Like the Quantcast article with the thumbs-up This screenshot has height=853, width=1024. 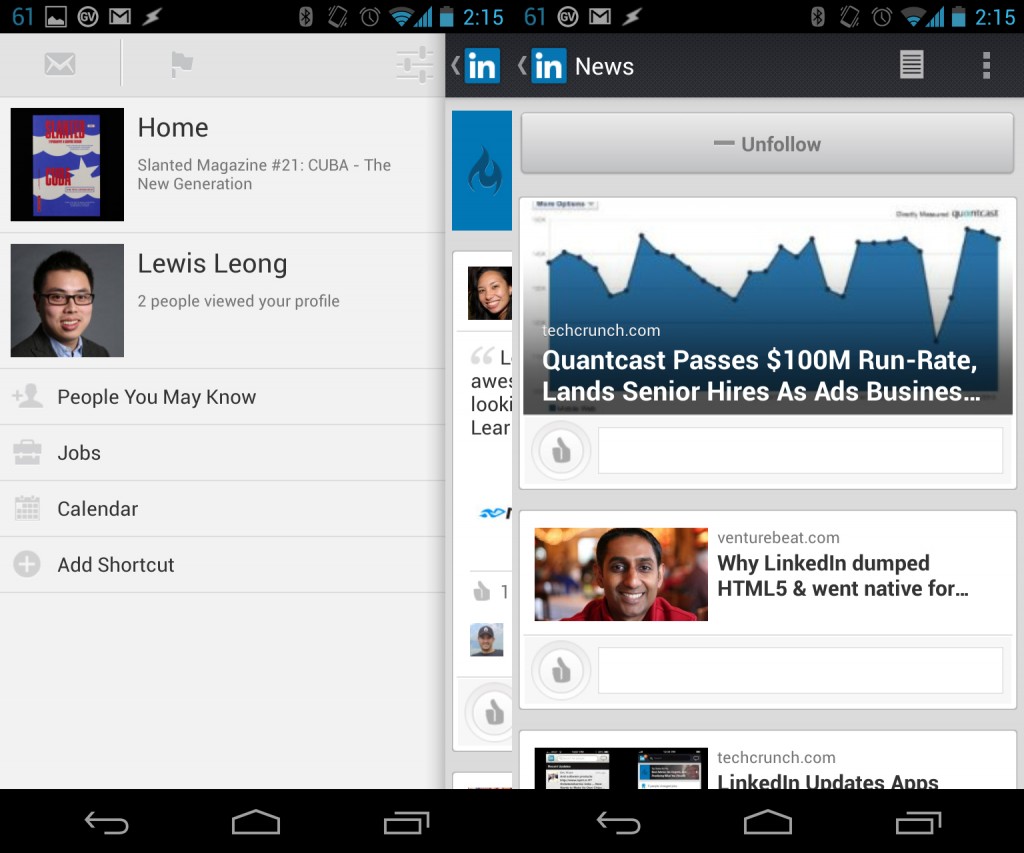tap(561, 450)
